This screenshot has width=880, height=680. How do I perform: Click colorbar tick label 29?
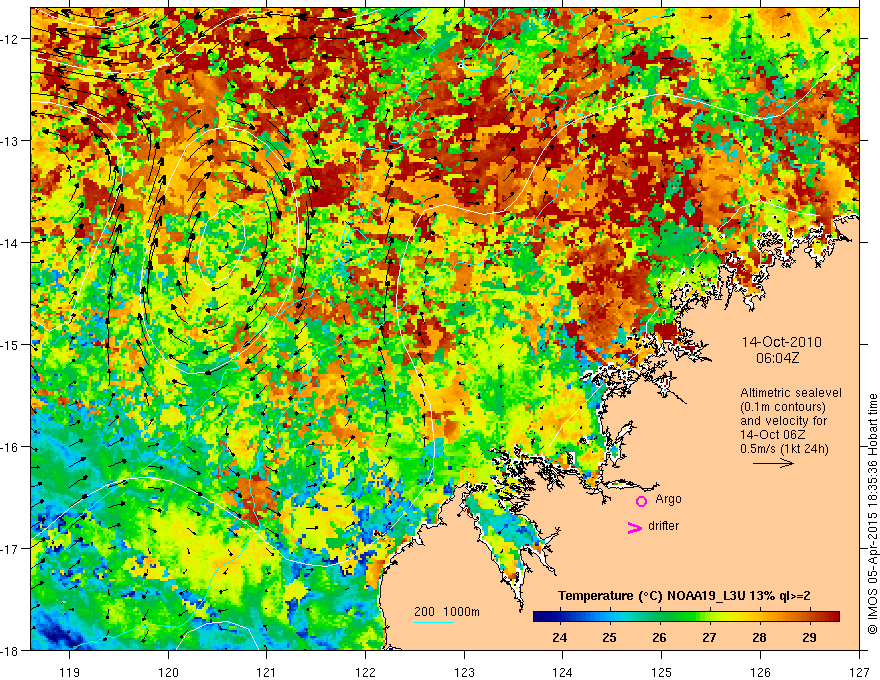(809, 637)
